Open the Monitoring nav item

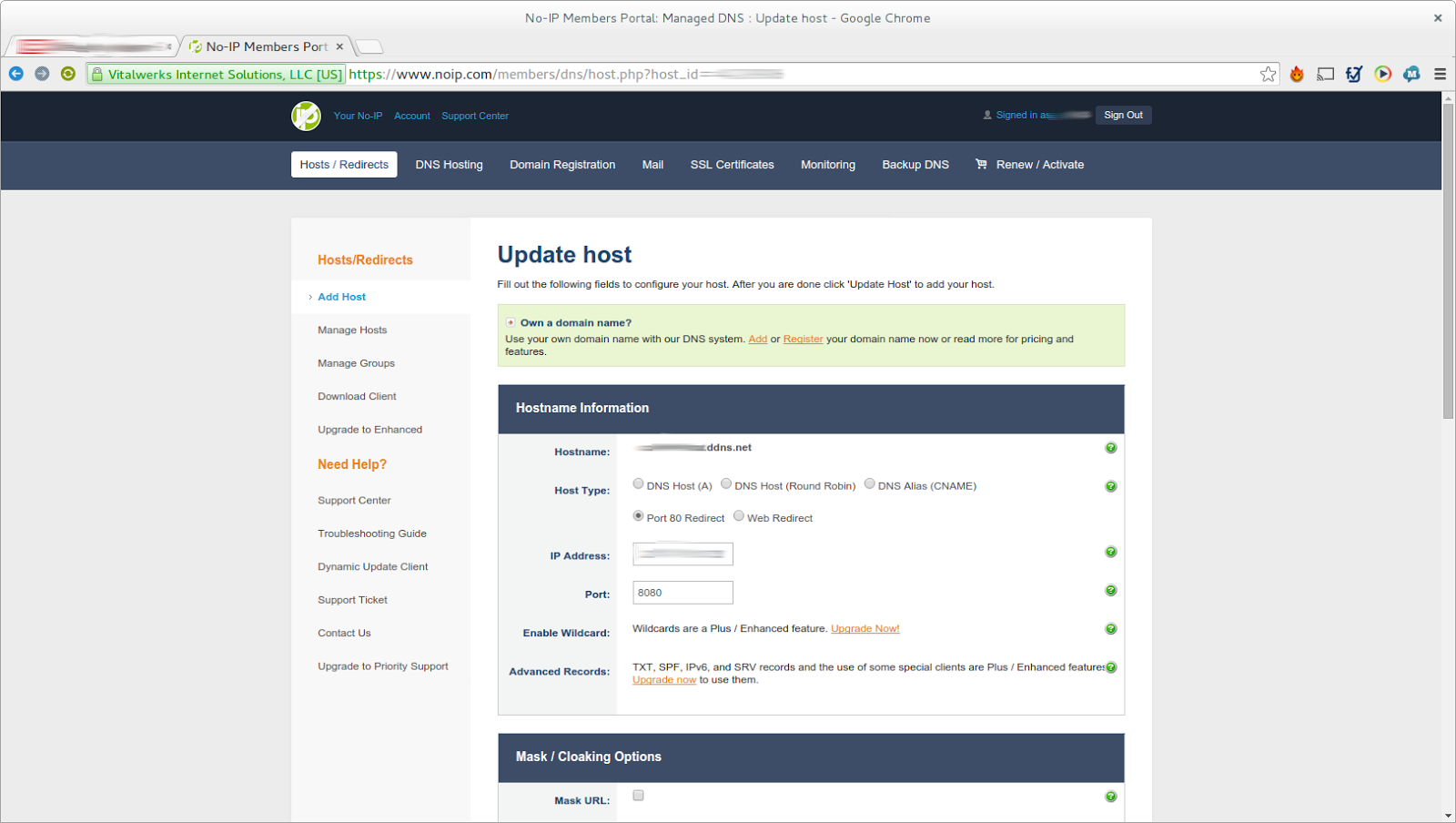[x=828, y=165]
